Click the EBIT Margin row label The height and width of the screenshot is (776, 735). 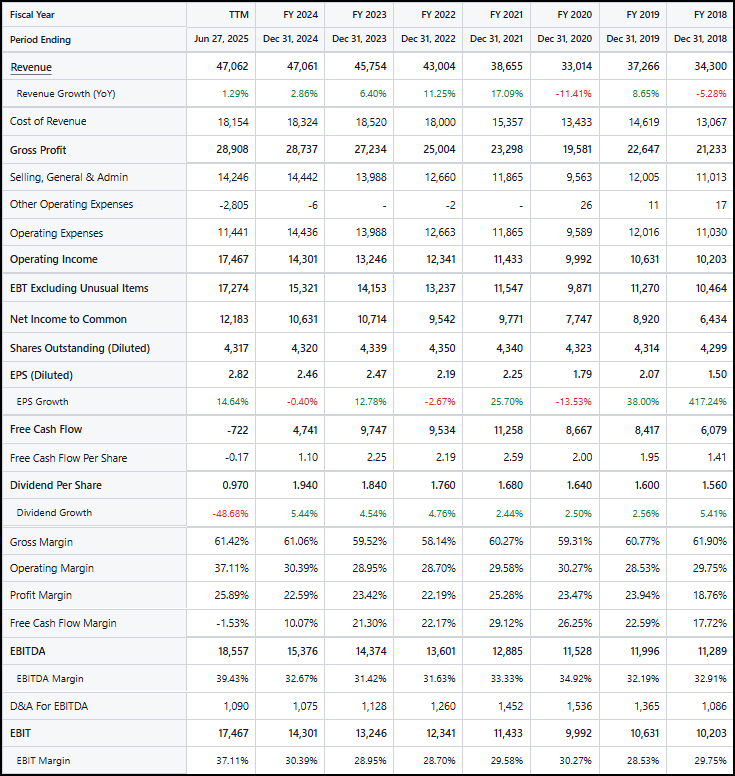[x=43, y=761]
